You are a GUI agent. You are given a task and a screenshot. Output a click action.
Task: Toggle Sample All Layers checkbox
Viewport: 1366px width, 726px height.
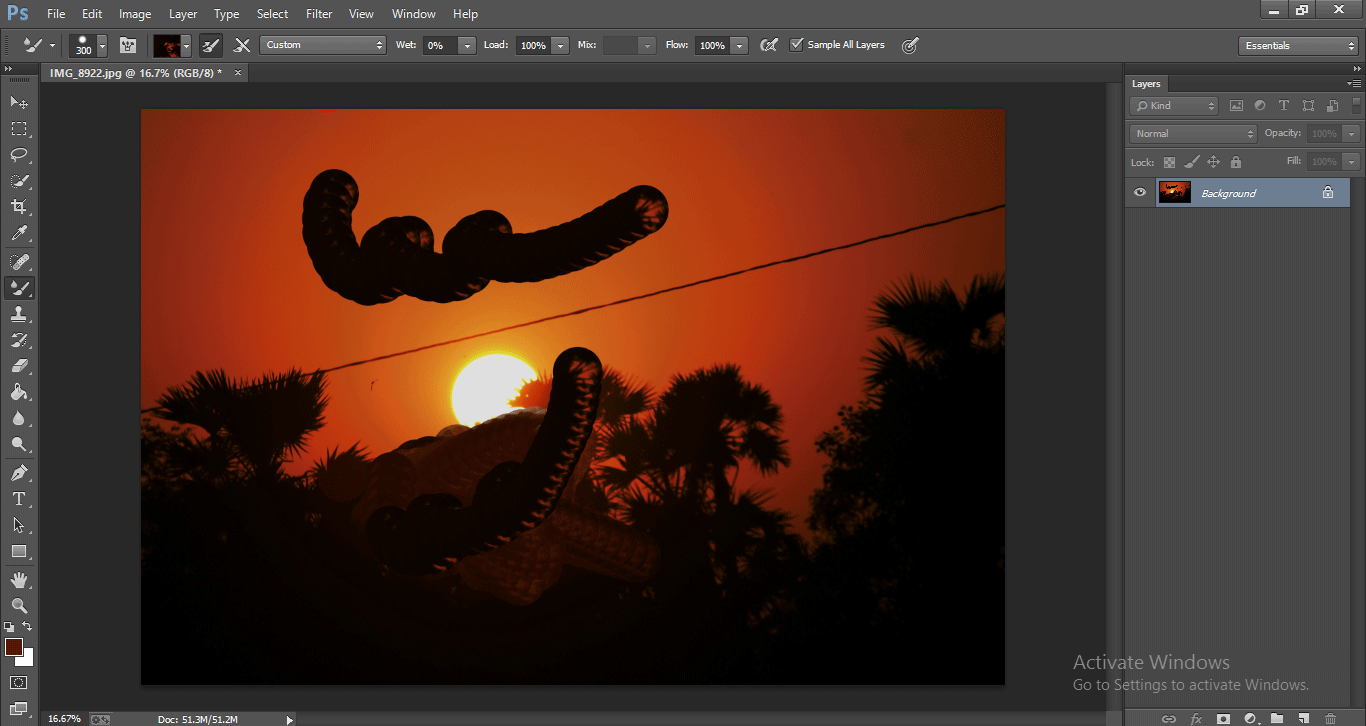[797, 45]
